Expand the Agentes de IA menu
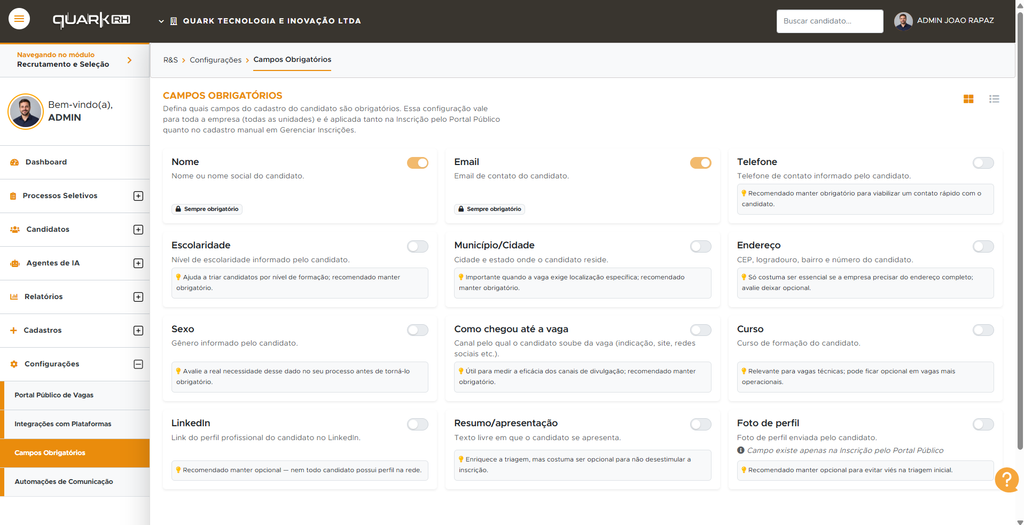This screenshot has height=525, width=1024. pyautogui.click(x=138, y=263)
